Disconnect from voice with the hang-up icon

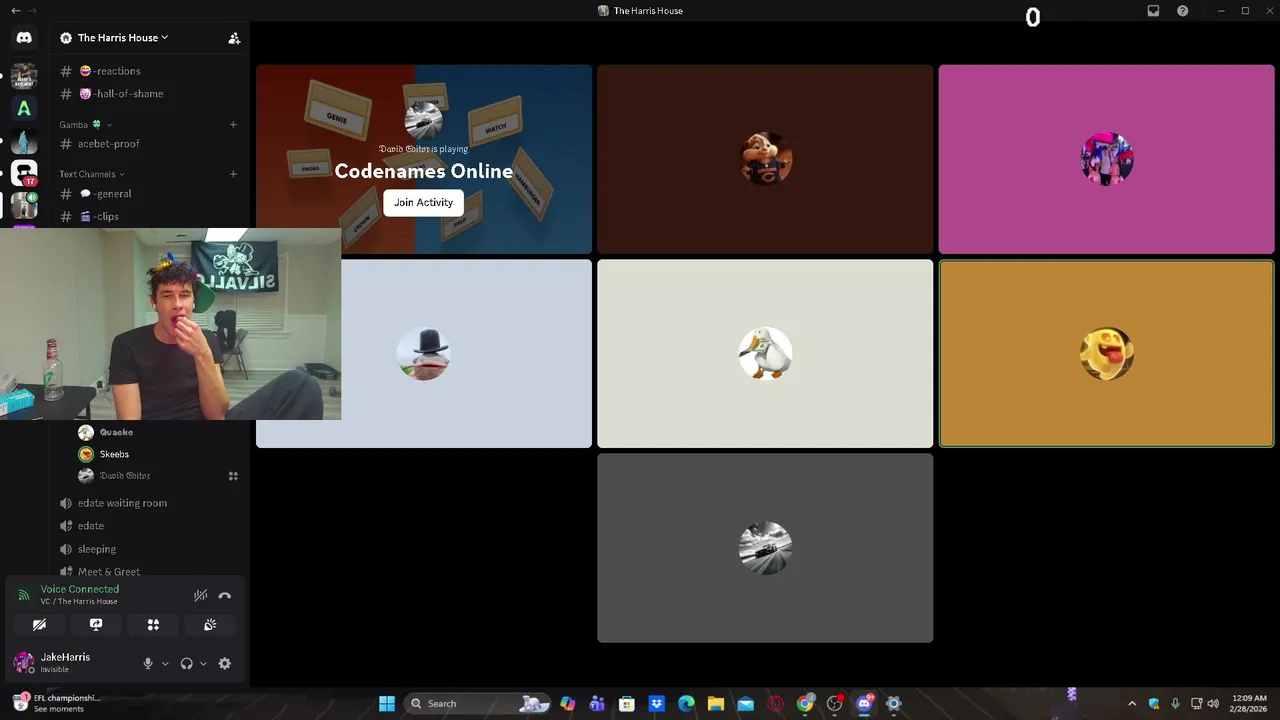tap(225, 596)
